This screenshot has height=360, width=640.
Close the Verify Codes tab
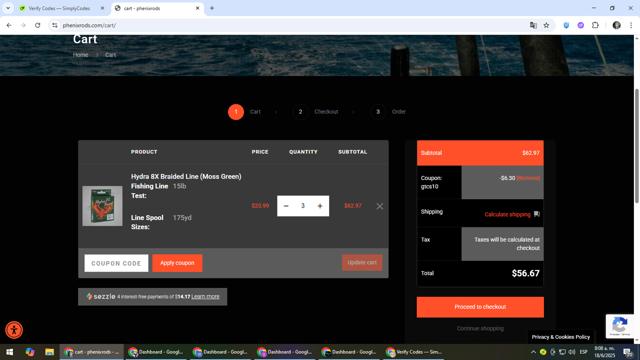(x=102, y=8)
